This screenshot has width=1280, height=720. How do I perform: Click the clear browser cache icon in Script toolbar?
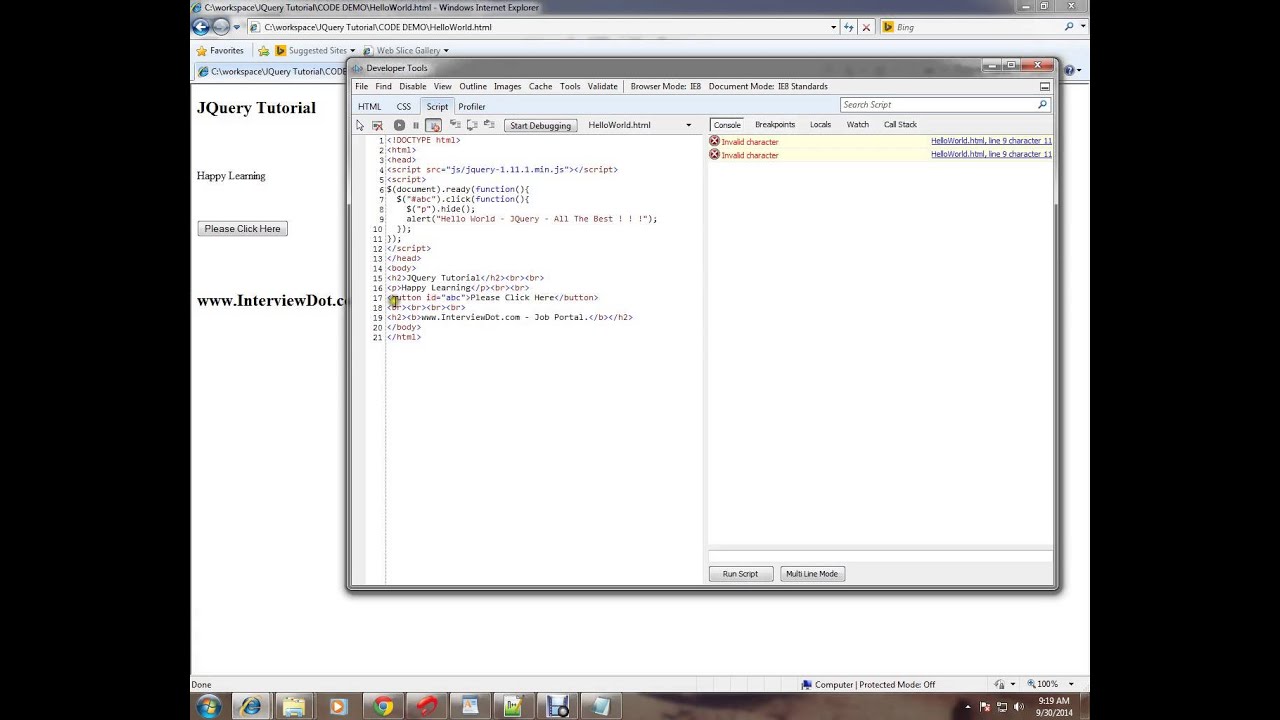coord(377,125)
